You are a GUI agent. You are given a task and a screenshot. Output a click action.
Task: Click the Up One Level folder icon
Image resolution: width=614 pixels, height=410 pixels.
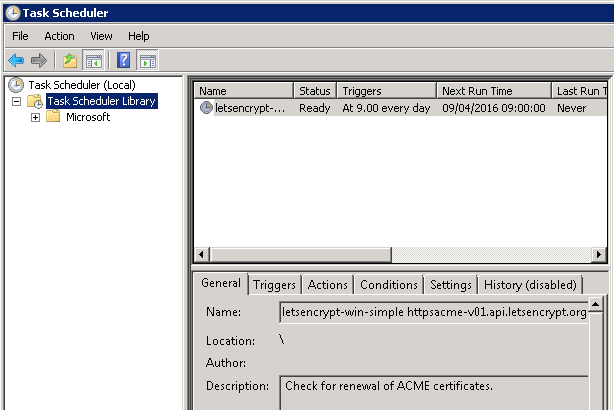click(69, 60)
